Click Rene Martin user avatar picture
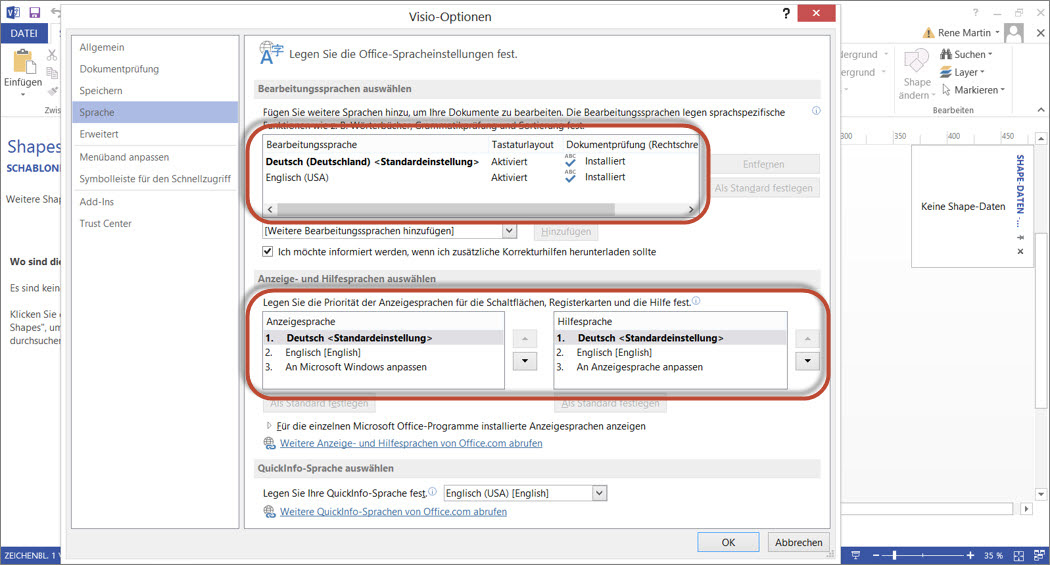Screen dimensions: 1050x565 tap(1014, 32)
